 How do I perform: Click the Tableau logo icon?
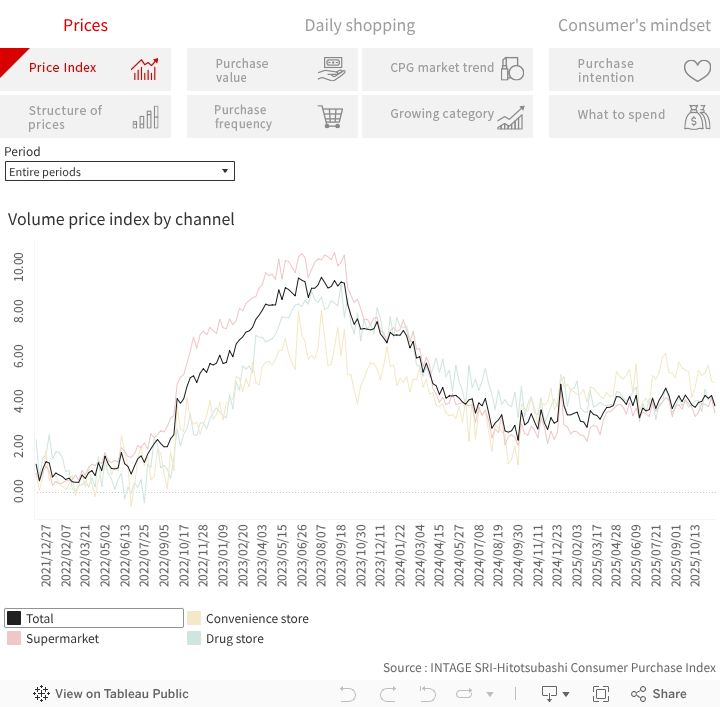41,693
